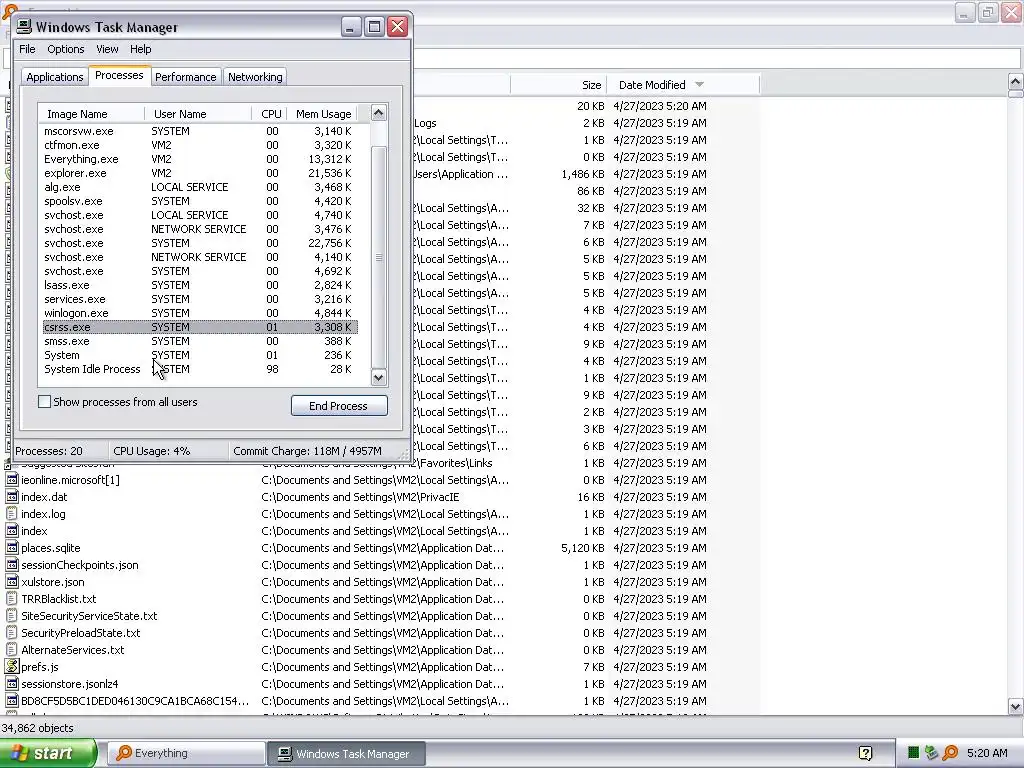Sort Everything results by Date Modified column

pyautogui.click(x=683, y=85)
